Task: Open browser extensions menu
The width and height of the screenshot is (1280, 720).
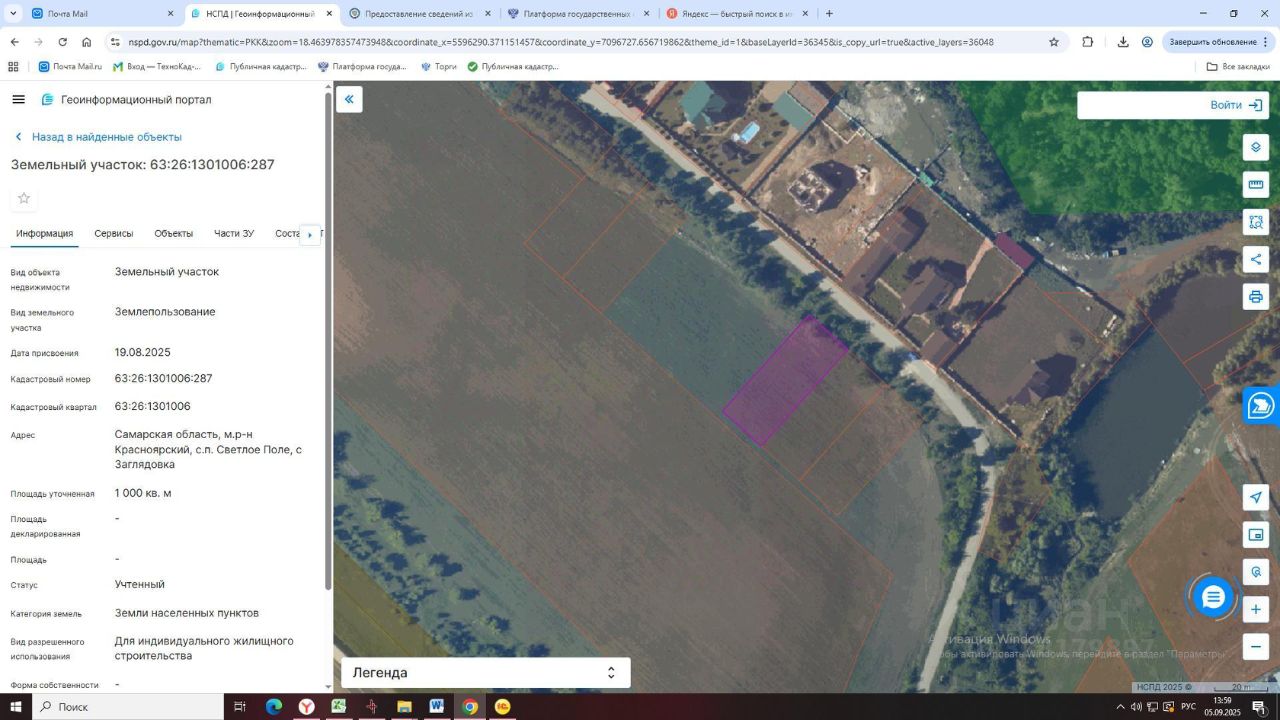Action: (1088, 42)
